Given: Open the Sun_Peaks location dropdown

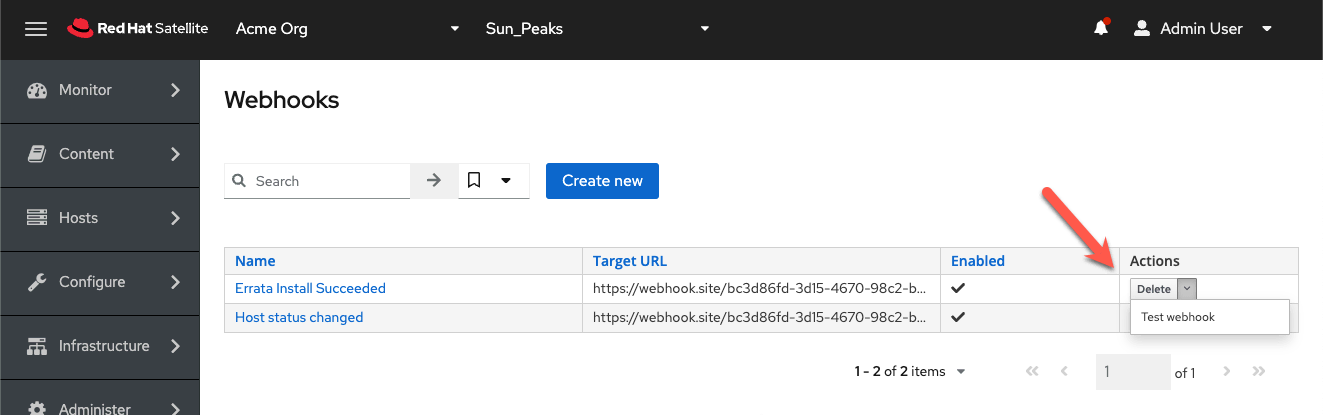Looking at the screenshot, I should tap(596, 29).
